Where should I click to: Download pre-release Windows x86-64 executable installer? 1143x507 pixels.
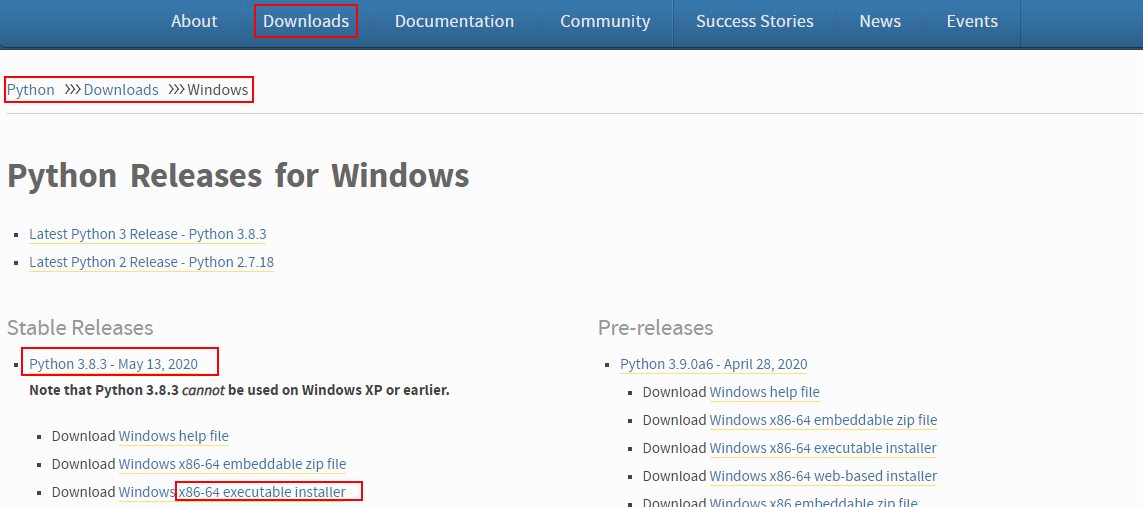click(x=823, y=448)
